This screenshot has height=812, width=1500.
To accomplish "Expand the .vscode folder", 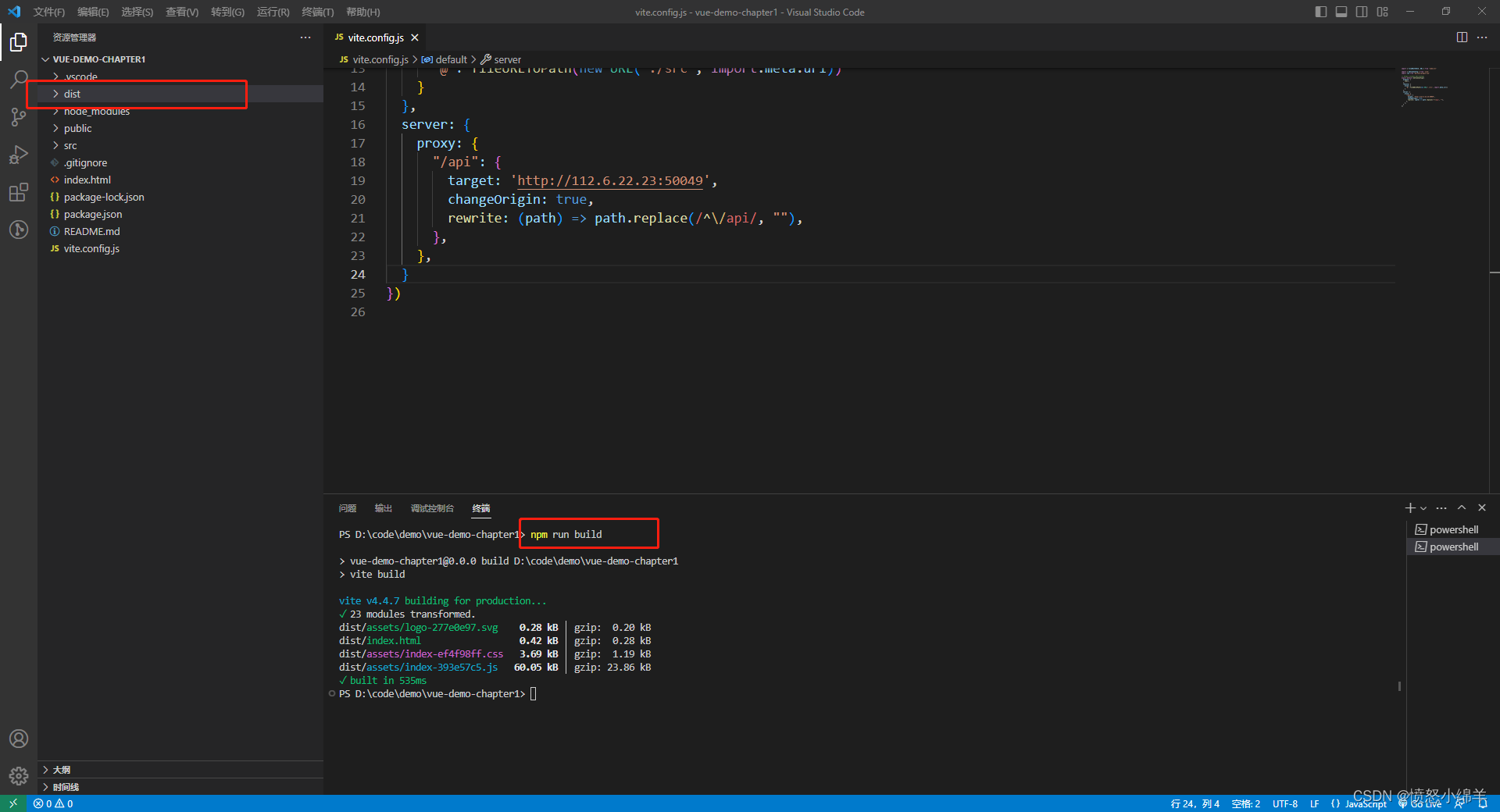I will point(180,77).
